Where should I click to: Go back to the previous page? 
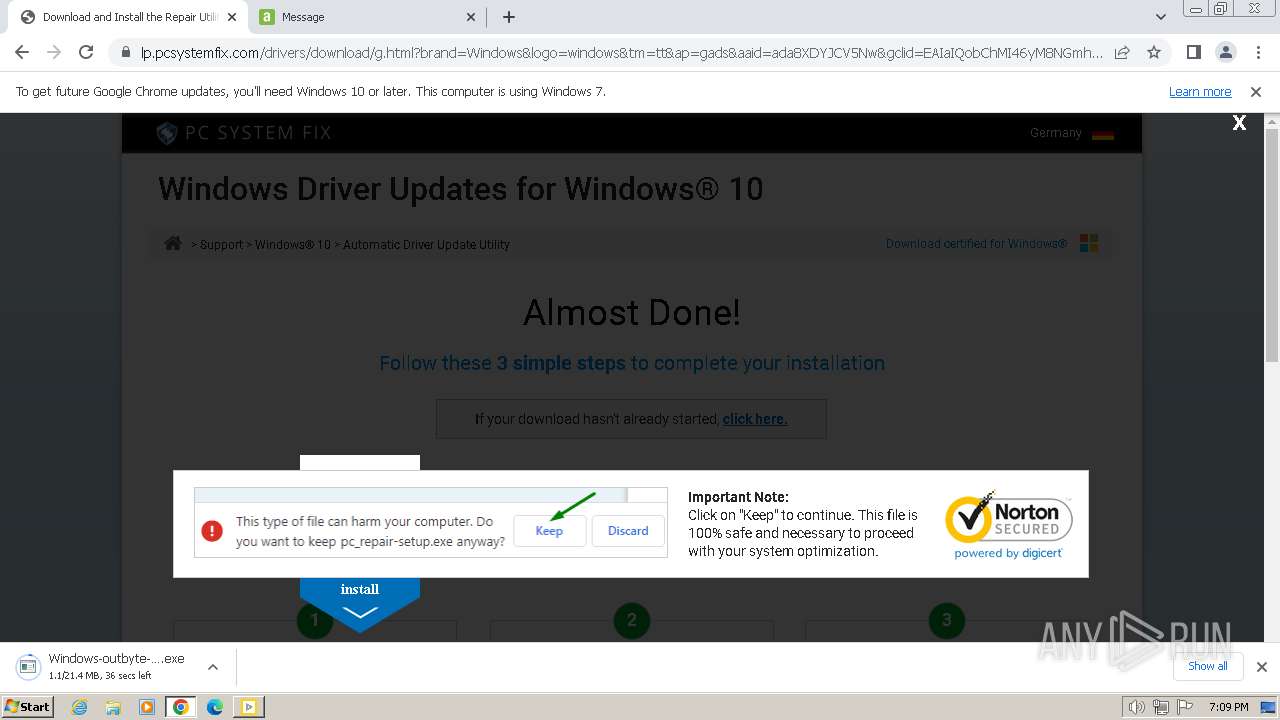[22, 52]
